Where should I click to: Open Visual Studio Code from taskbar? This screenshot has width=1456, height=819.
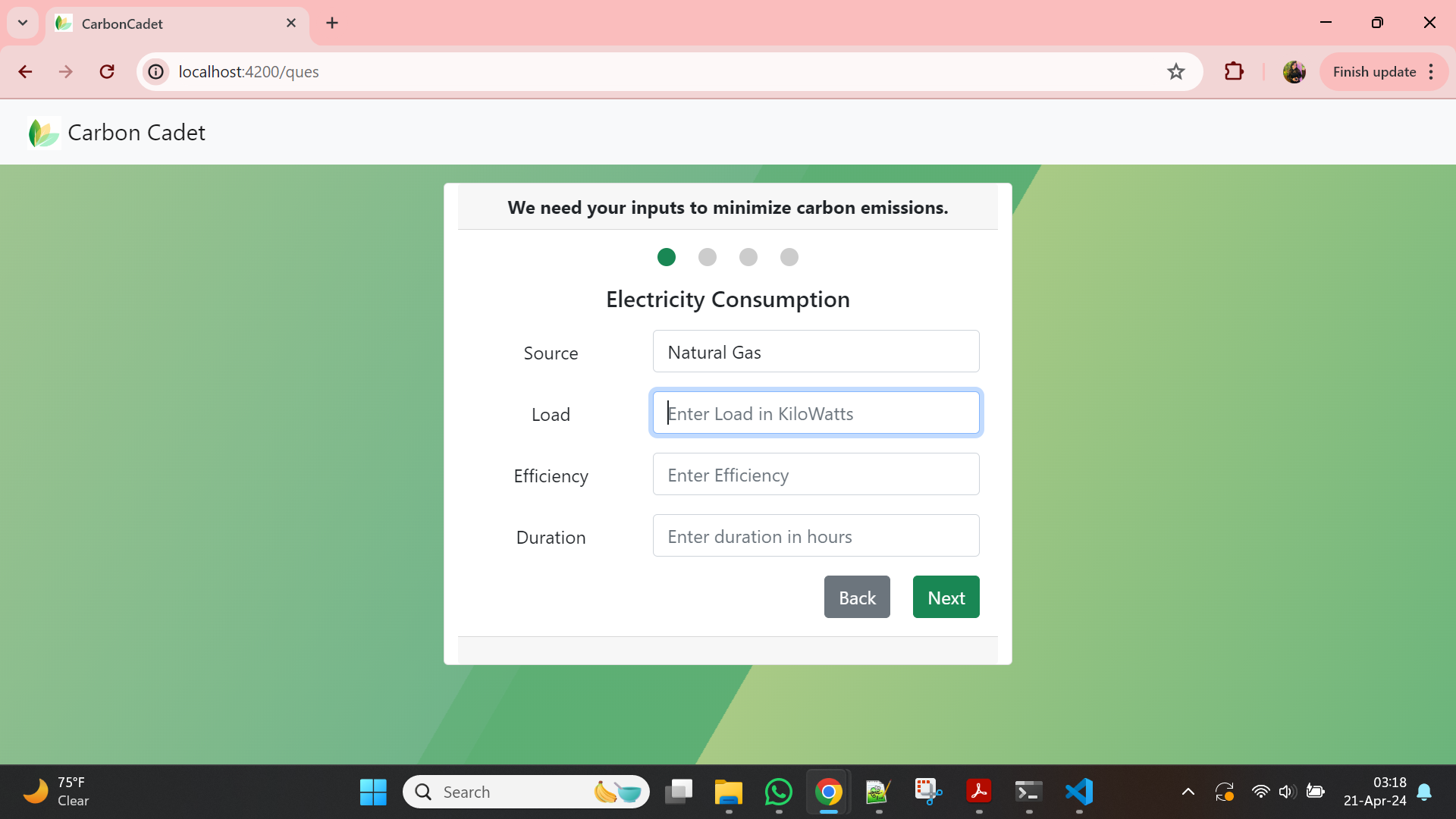click(1078, 792)
